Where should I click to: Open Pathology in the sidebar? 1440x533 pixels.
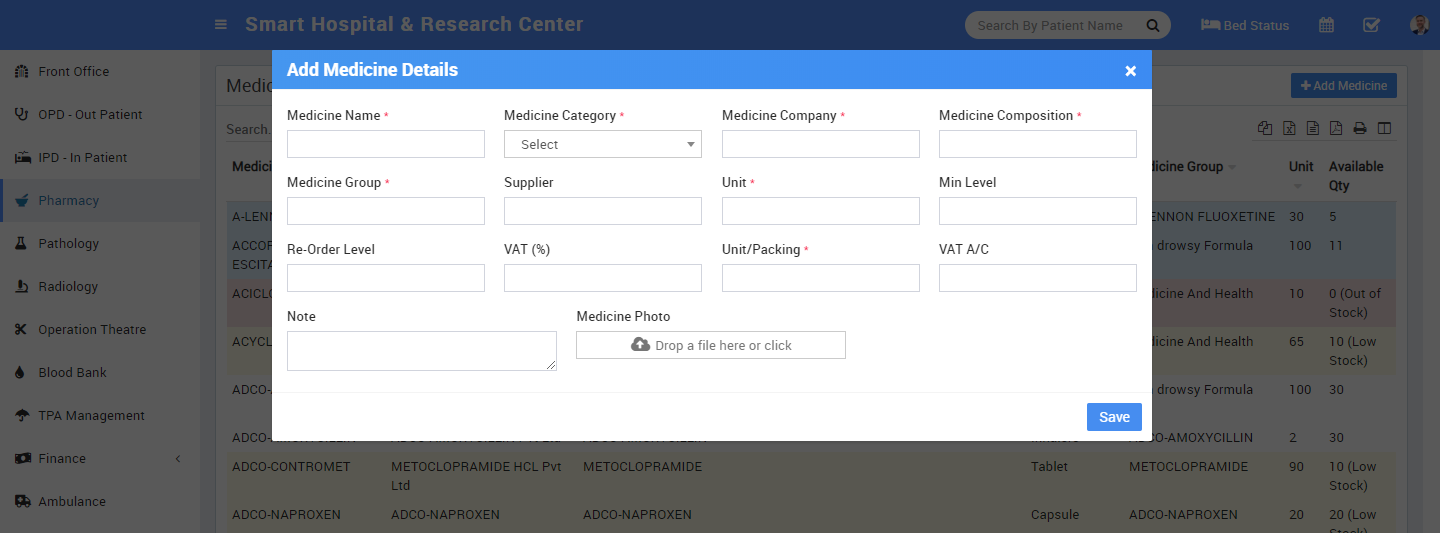click(68, 243)
